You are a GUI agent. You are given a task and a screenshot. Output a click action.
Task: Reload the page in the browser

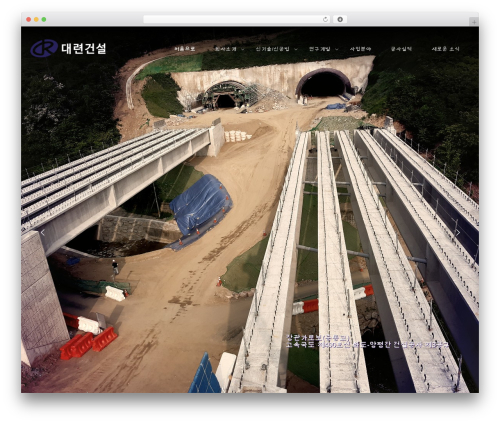pyautogui.click(x=325, y=19)
